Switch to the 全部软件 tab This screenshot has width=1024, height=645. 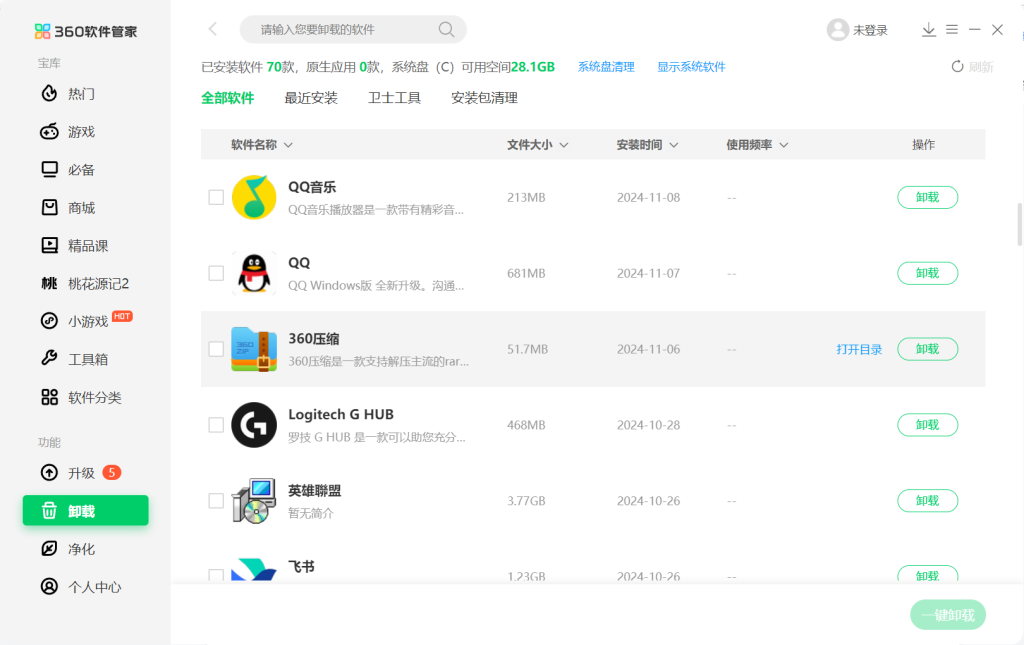pyautogui.click(x=227, y=98)
